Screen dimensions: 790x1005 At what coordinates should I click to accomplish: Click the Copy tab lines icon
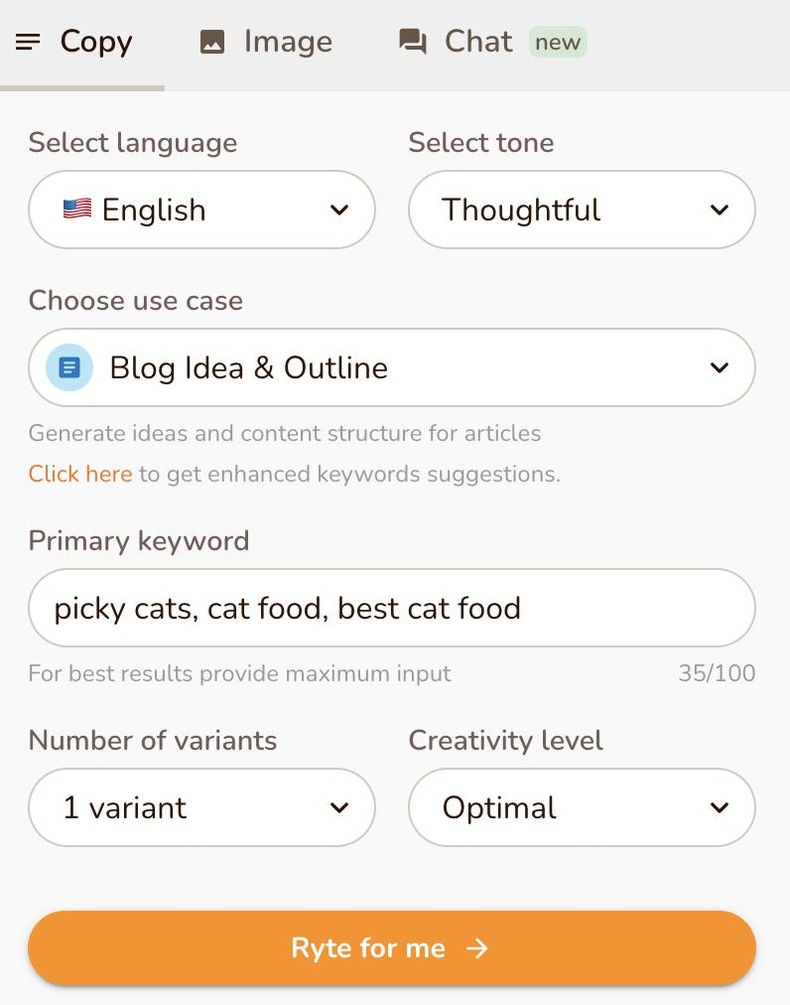[28, 42]
